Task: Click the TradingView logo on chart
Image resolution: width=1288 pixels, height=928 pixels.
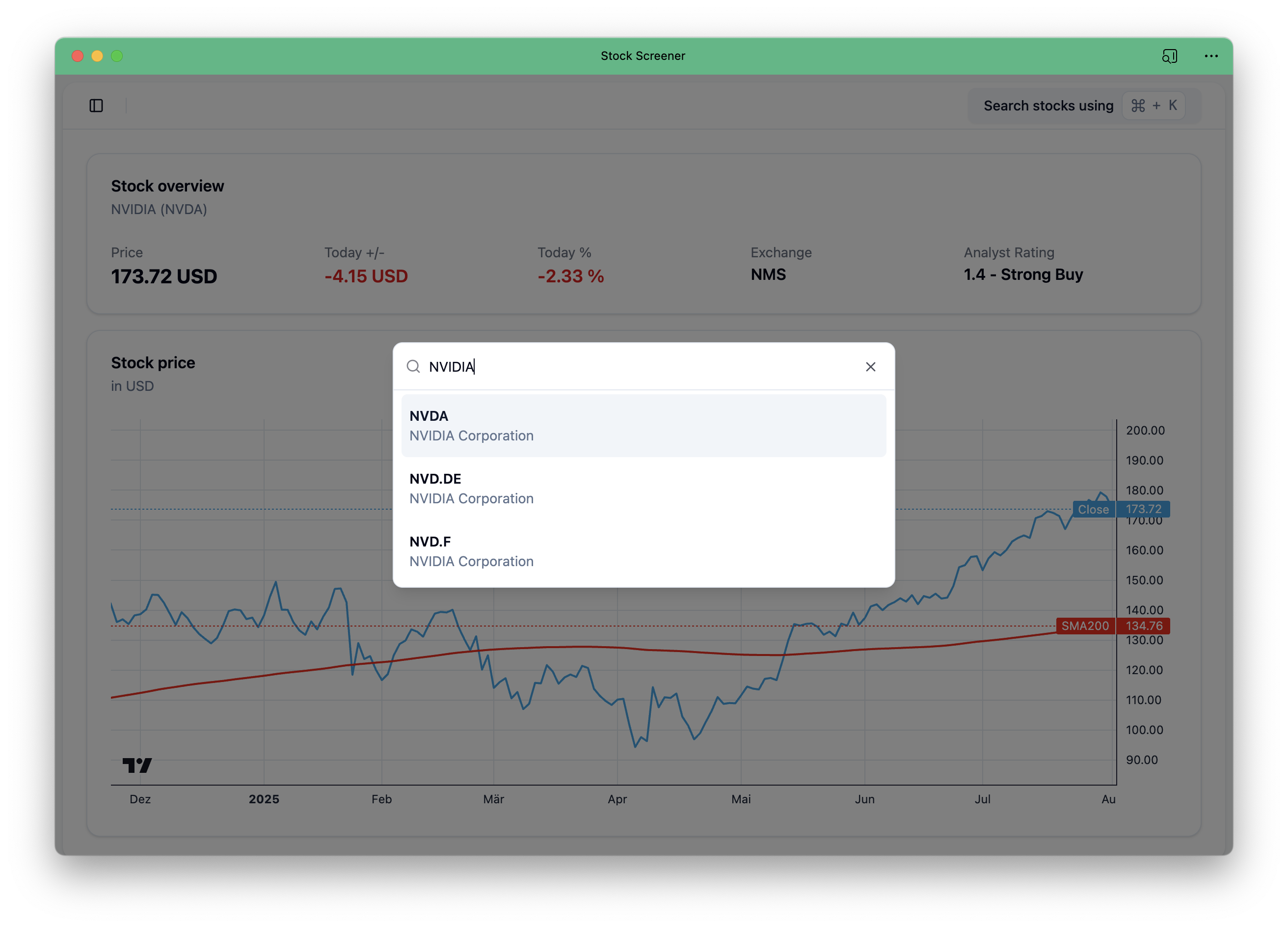Action: click(137, 765)
